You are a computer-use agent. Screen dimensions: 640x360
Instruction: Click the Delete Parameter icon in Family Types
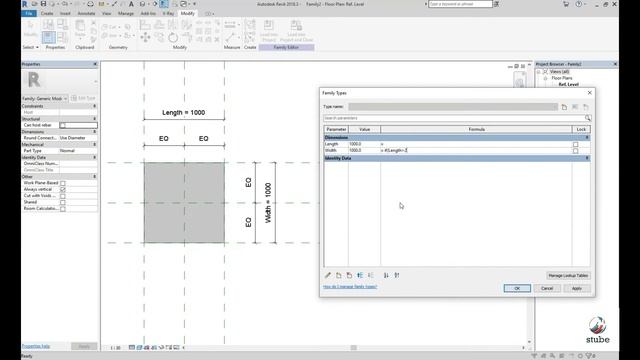point(349,276)
